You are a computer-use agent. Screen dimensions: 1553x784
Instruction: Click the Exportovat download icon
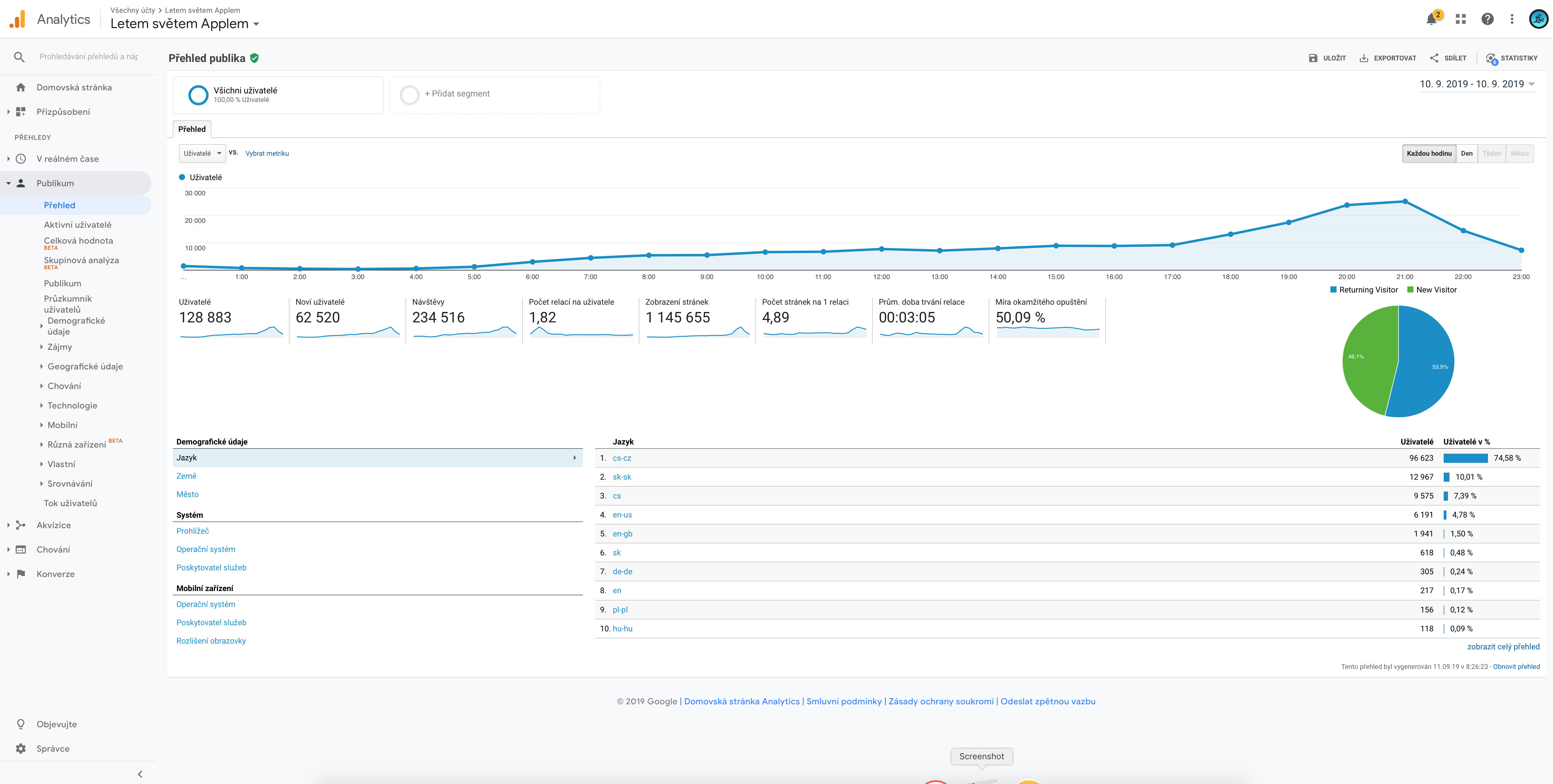click(x=1364, y=58)
